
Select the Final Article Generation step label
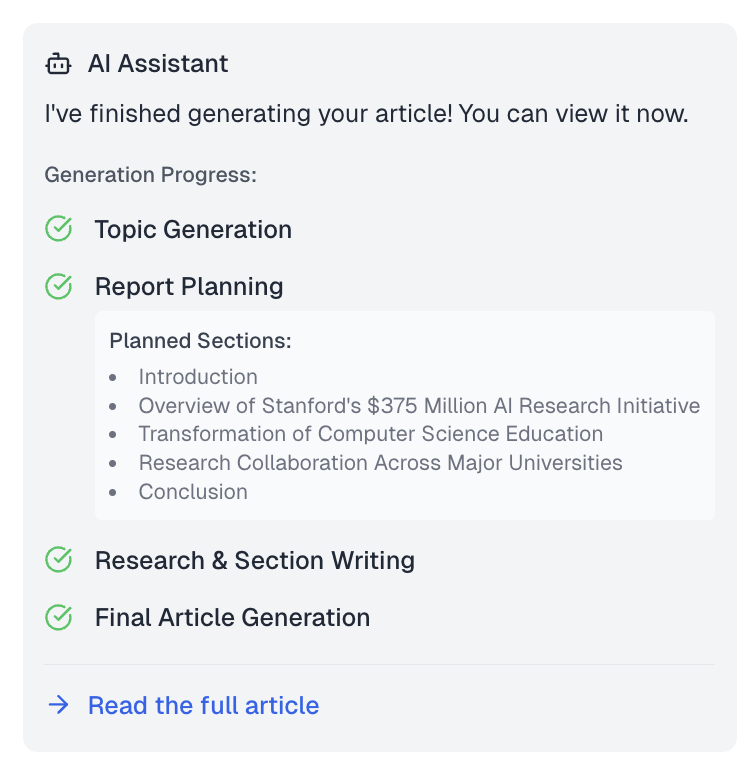(232, 617)
